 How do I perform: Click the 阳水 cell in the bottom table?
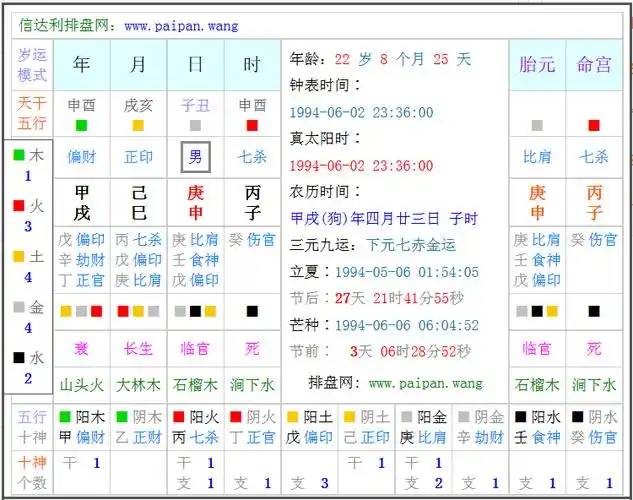[x=537, y=417]
